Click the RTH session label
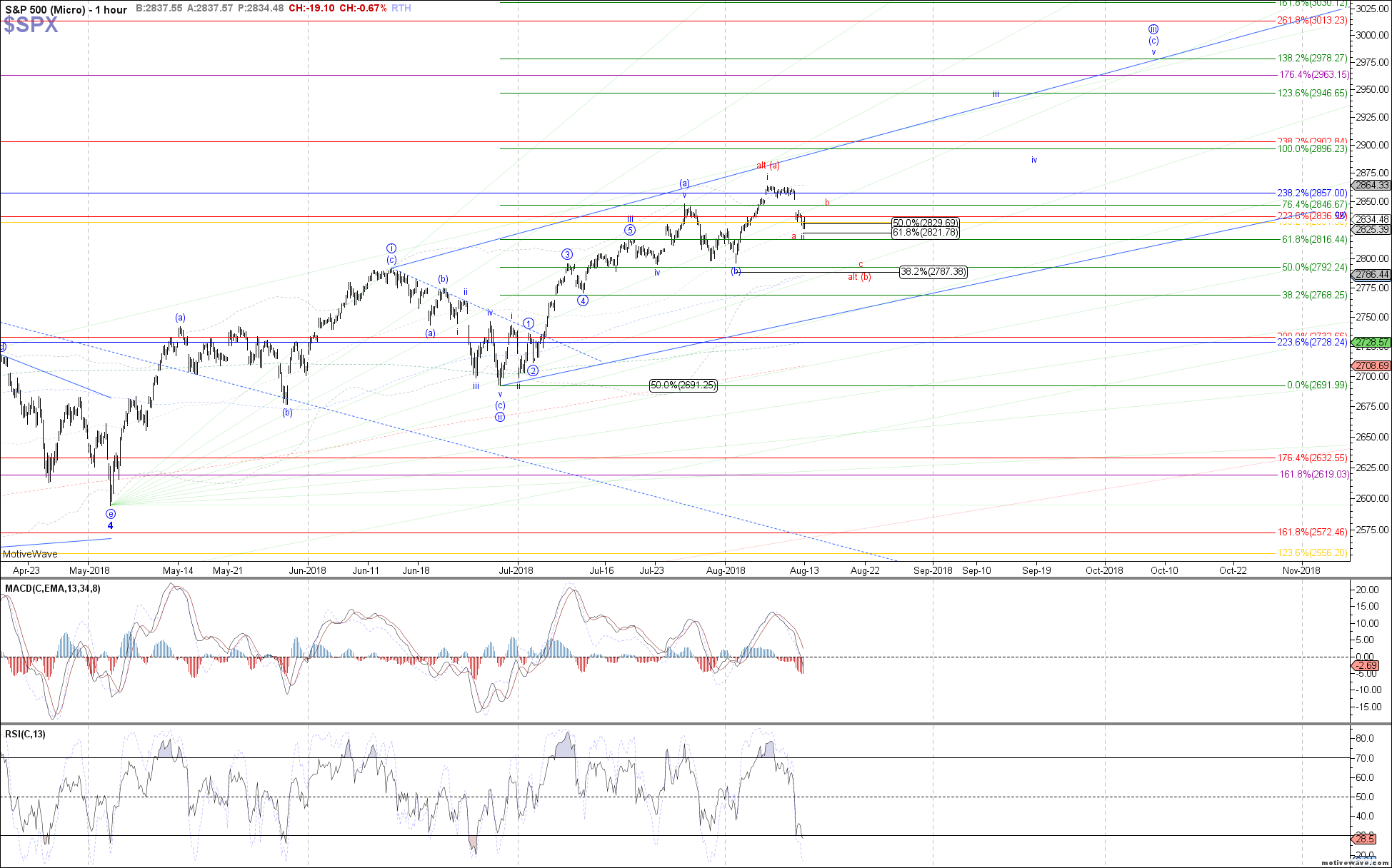Image resolution: width=1392 pixels, height=868 pixels. click(401, 9)
